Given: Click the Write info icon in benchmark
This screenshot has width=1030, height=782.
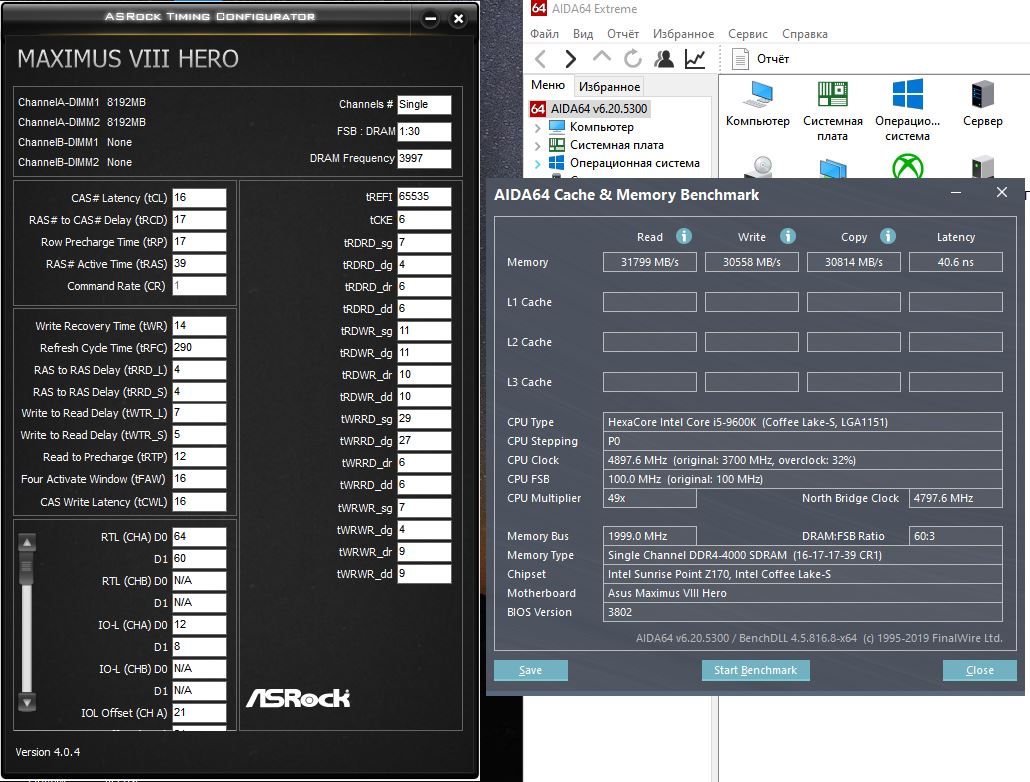Looking at the screenshot, I should click(788, 236).
